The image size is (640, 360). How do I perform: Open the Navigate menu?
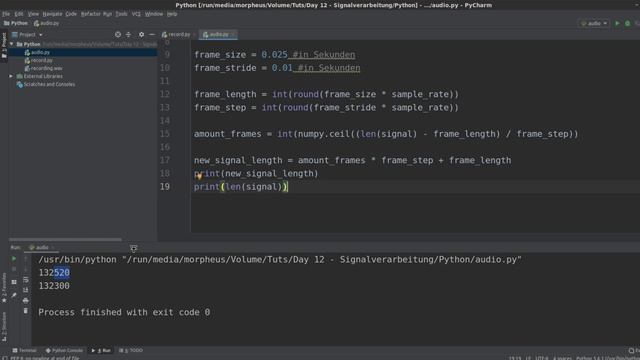coord(52,14)
